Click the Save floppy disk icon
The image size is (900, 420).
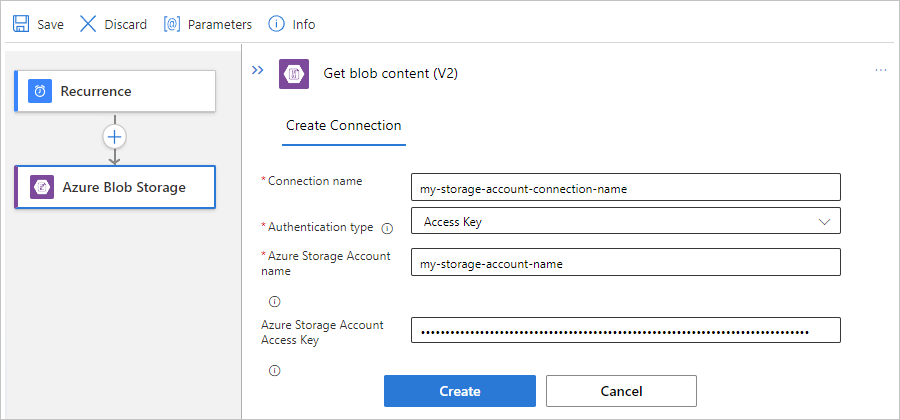point(21,24)
